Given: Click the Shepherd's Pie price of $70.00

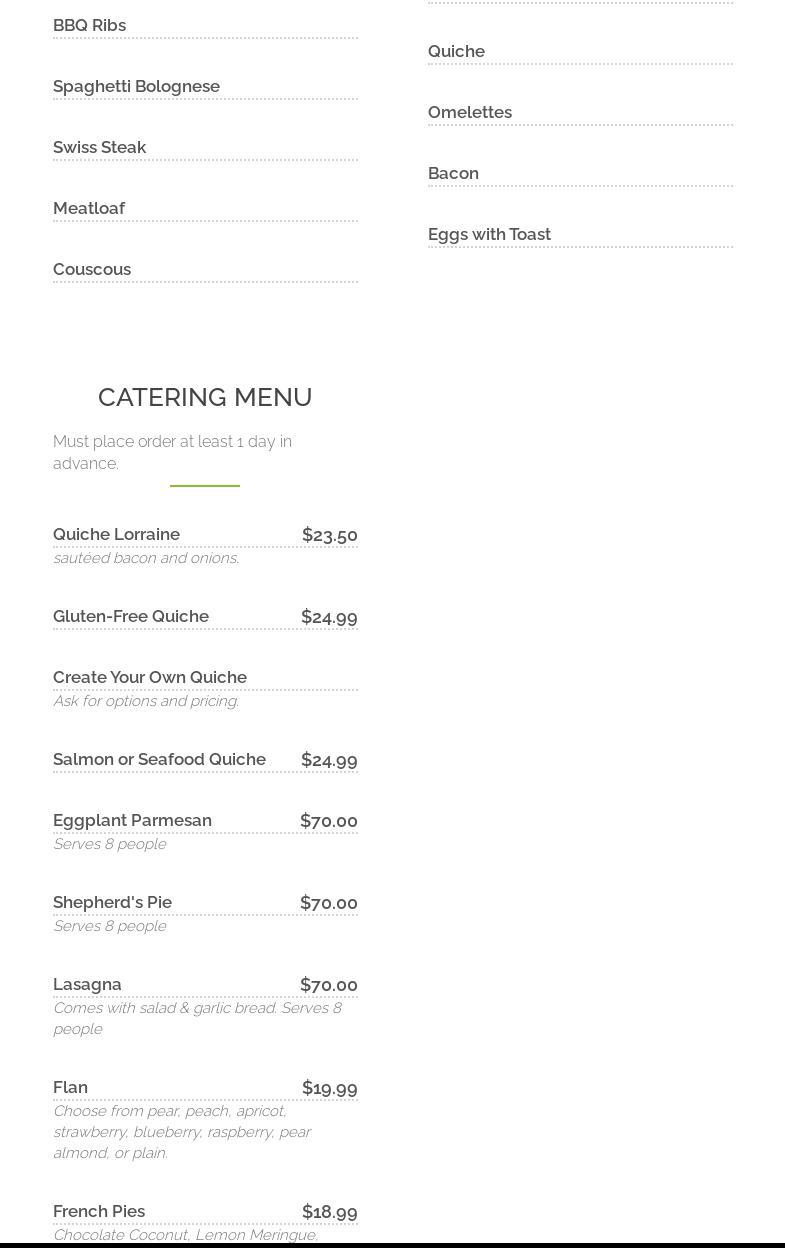Looking at the screenshot, I should pyautogui.click(x=329, y=903).
